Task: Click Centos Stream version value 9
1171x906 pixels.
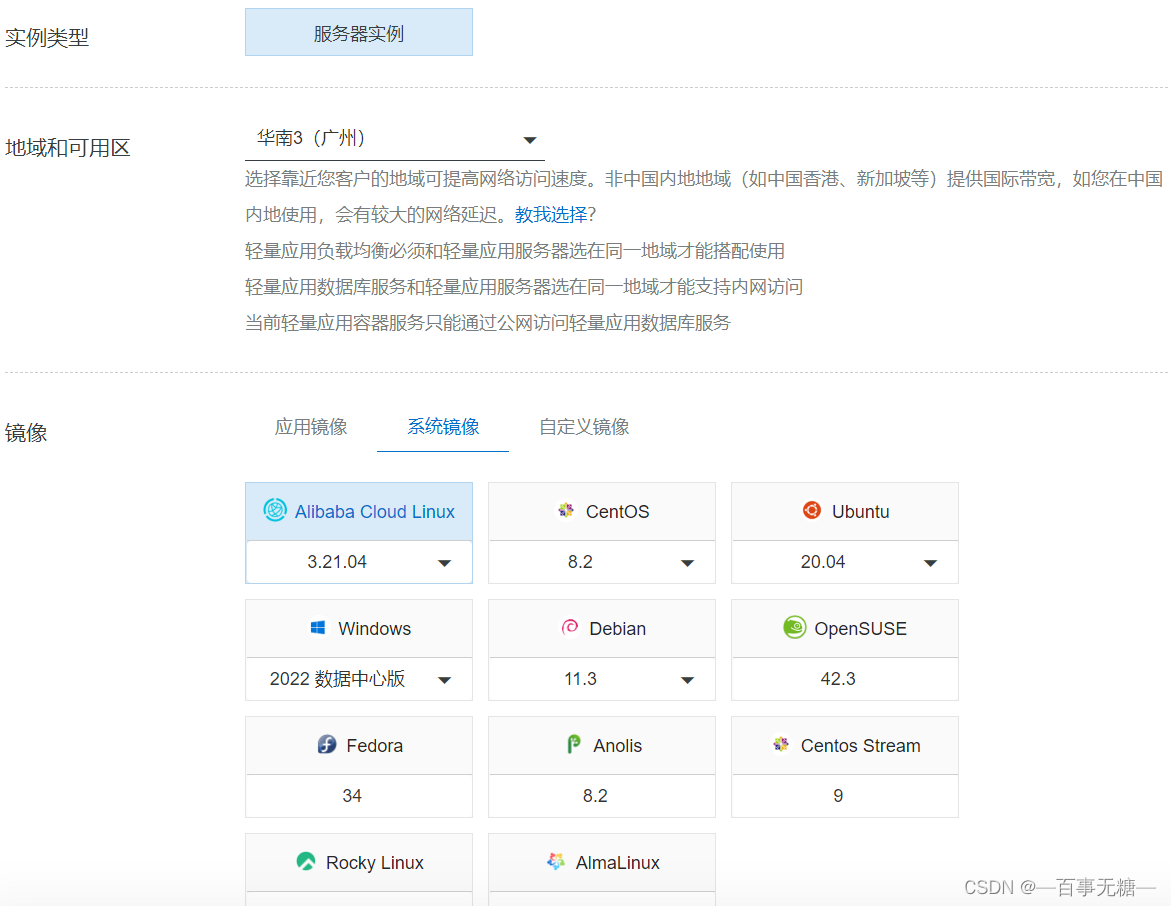Action: click(838, 796)
